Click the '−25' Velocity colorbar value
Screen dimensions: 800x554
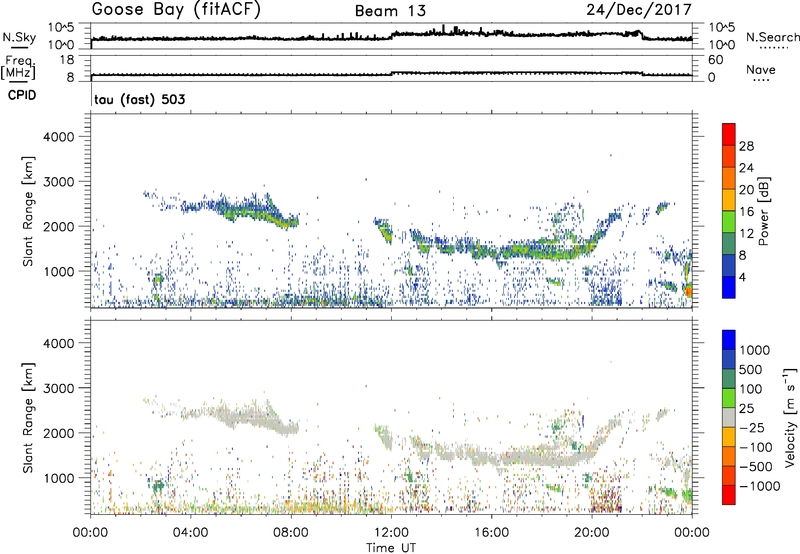[x=752, y=427]
